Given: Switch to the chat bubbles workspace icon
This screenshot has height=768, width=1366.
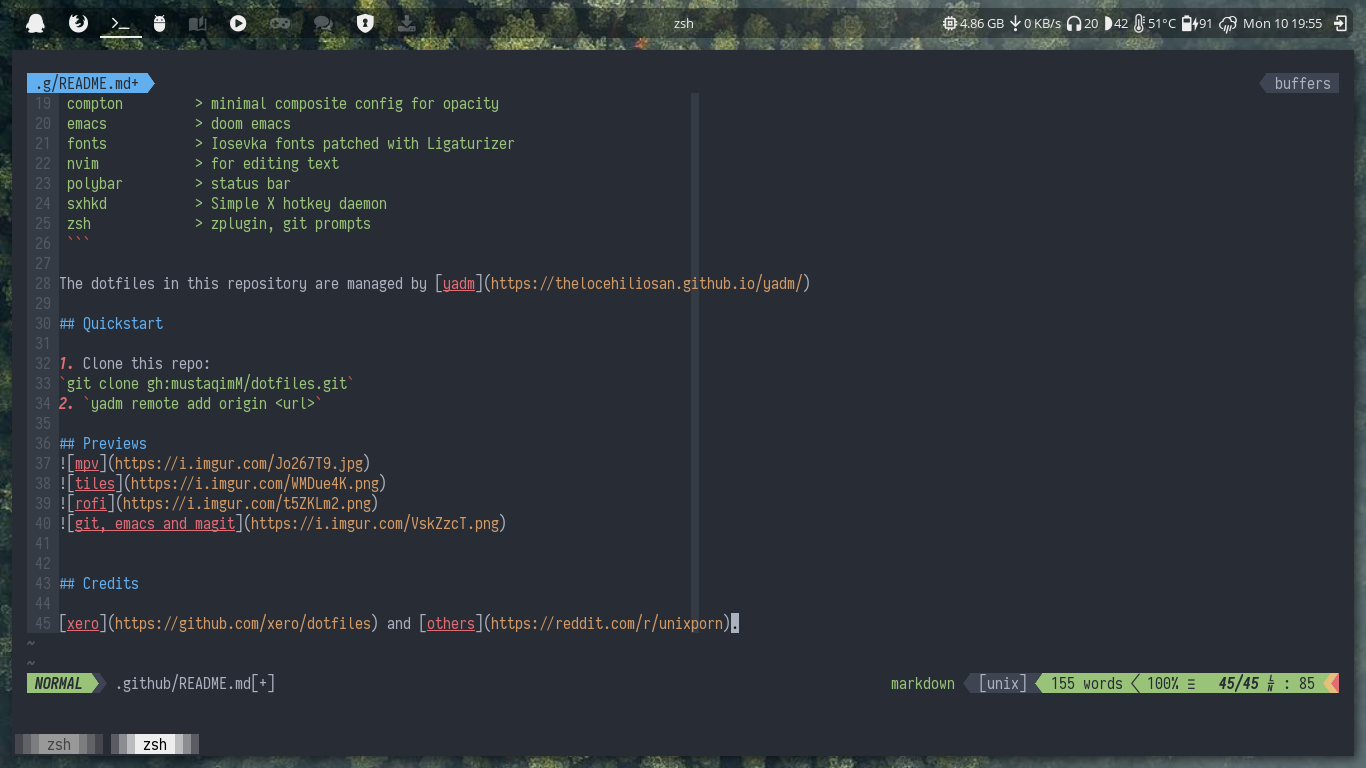Looking at the screenshot, I should [x=323, y=23].
